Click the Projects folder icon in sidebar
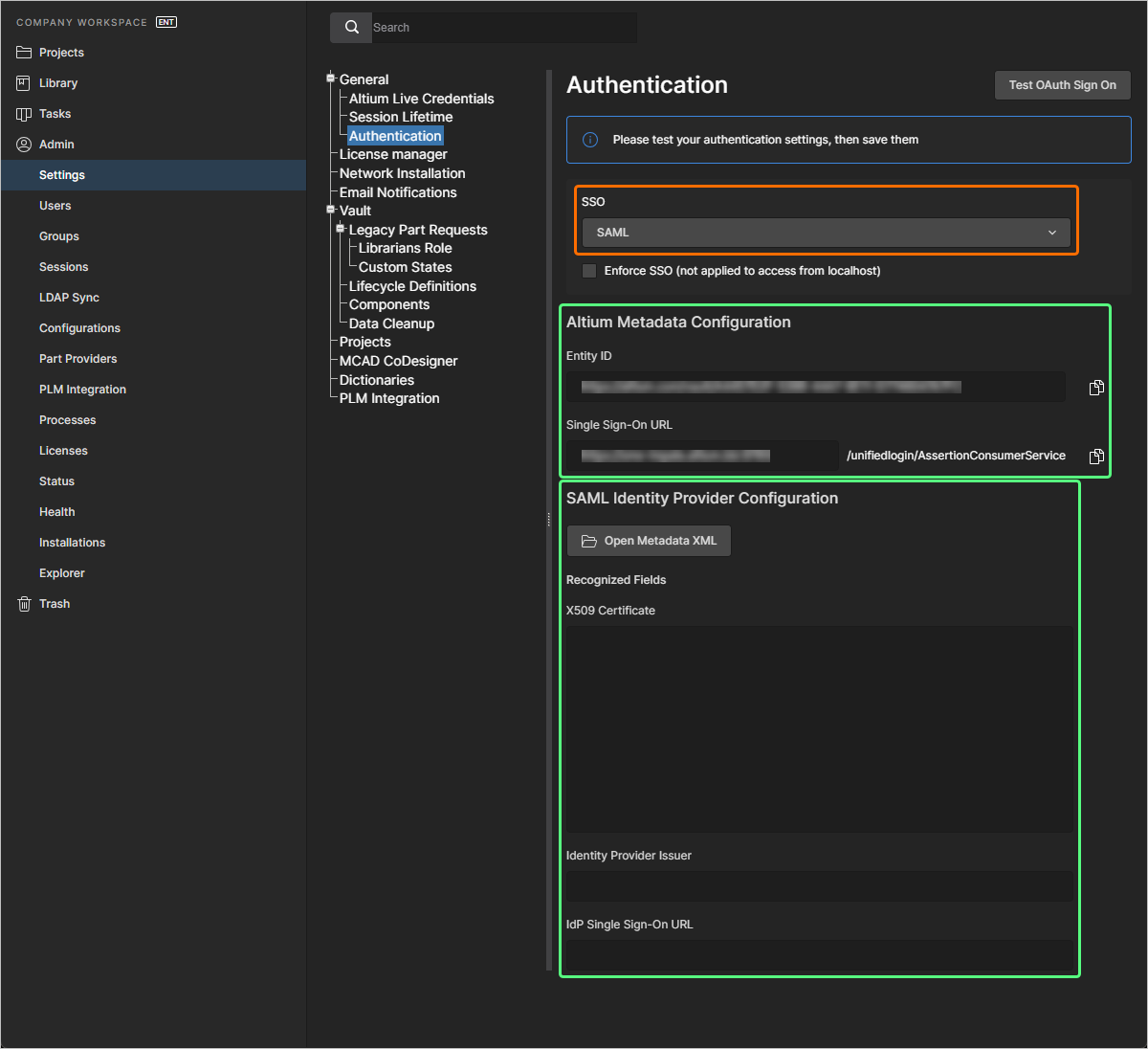The width and height of the screenshot is (1148, 1049). tap(24, 53)
